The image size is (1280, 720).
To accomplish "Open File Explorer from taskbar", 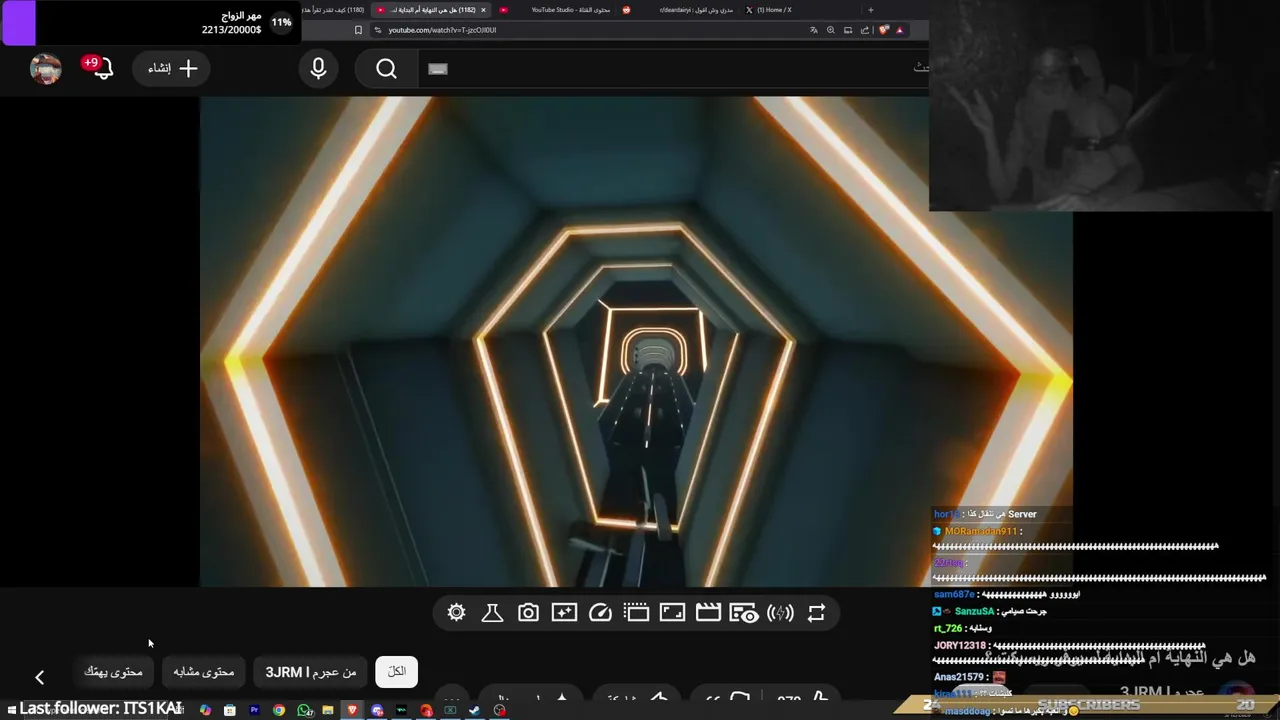I will click(x=328, y=710).
